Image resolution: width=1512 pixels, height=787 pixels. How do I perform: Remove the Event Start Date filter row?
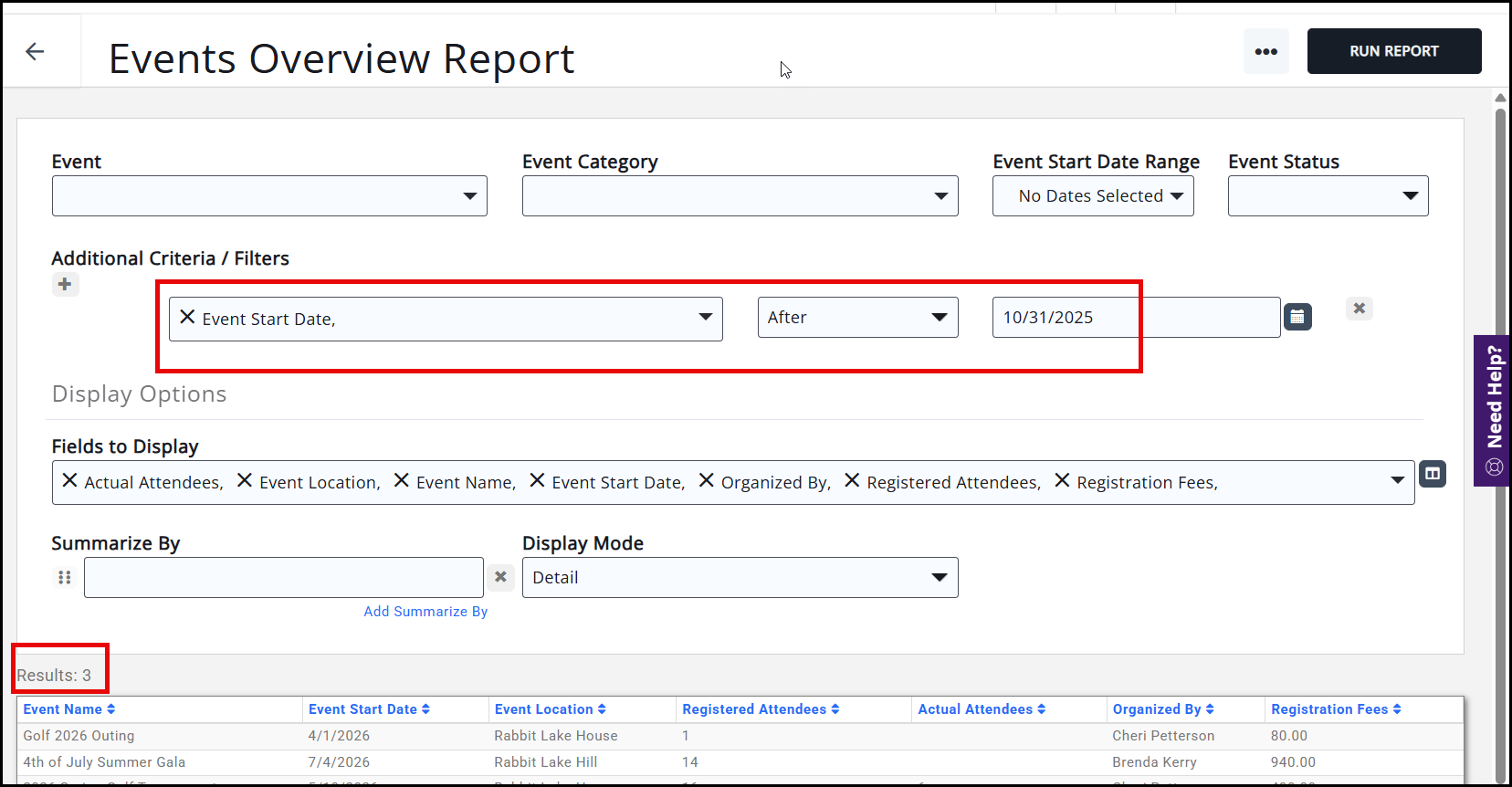pos(1359,309)
